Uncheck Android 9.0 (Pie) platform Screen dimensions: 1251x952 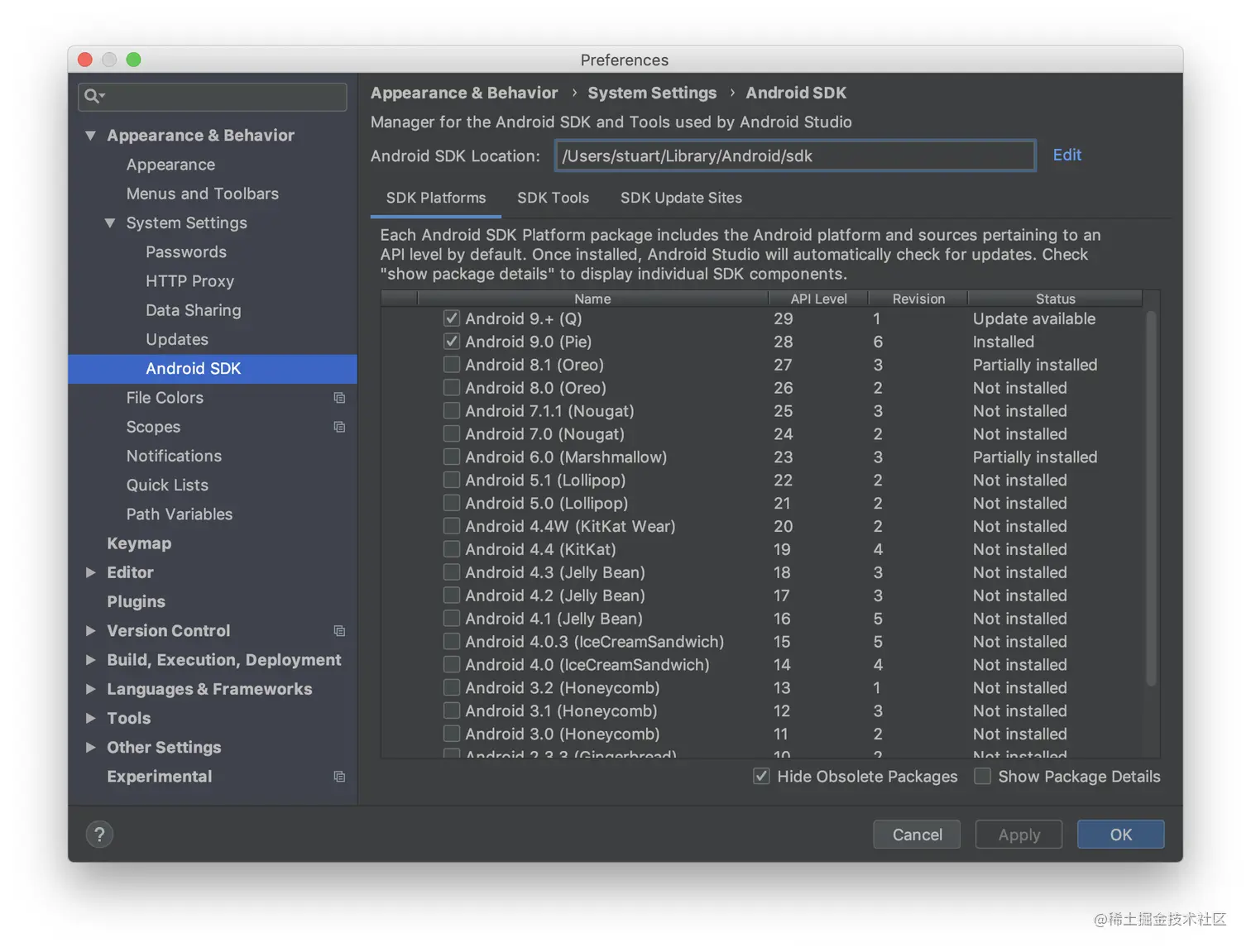coord(452,342)
